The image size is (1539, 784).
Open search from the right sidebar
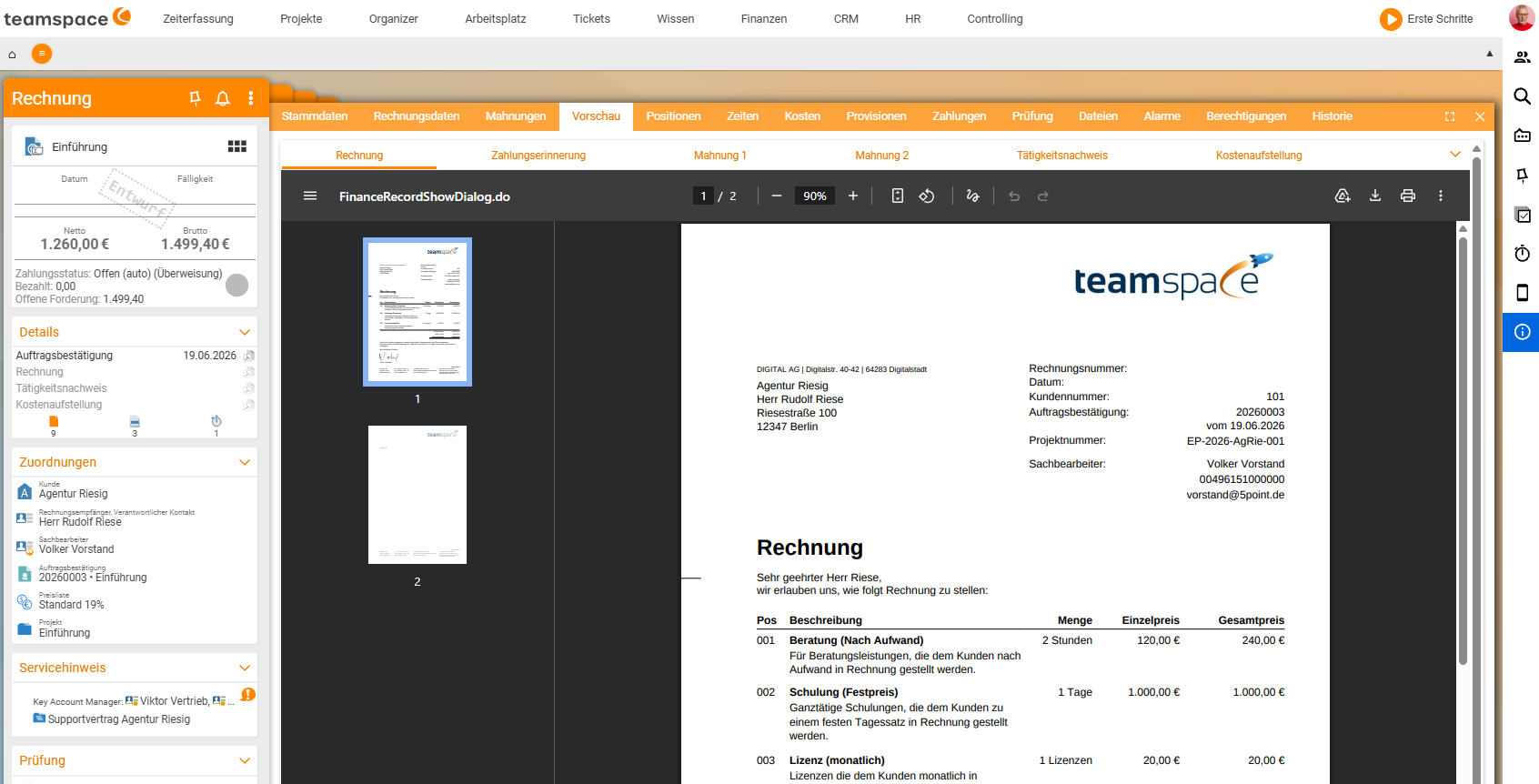(1522, 96)
